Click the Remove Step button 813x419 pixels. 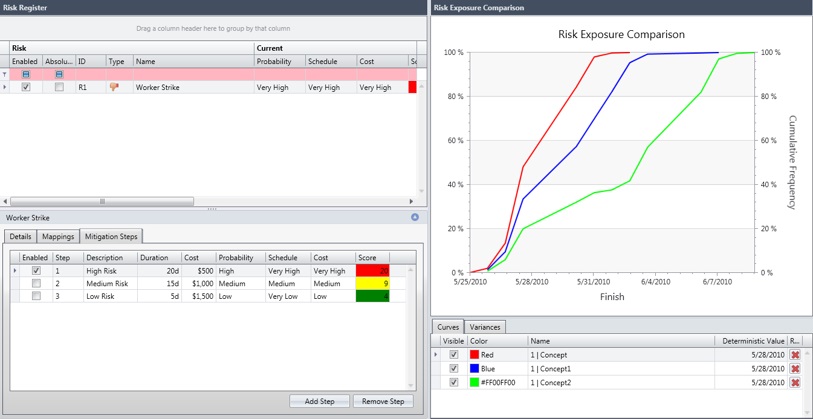pos(383,401)
